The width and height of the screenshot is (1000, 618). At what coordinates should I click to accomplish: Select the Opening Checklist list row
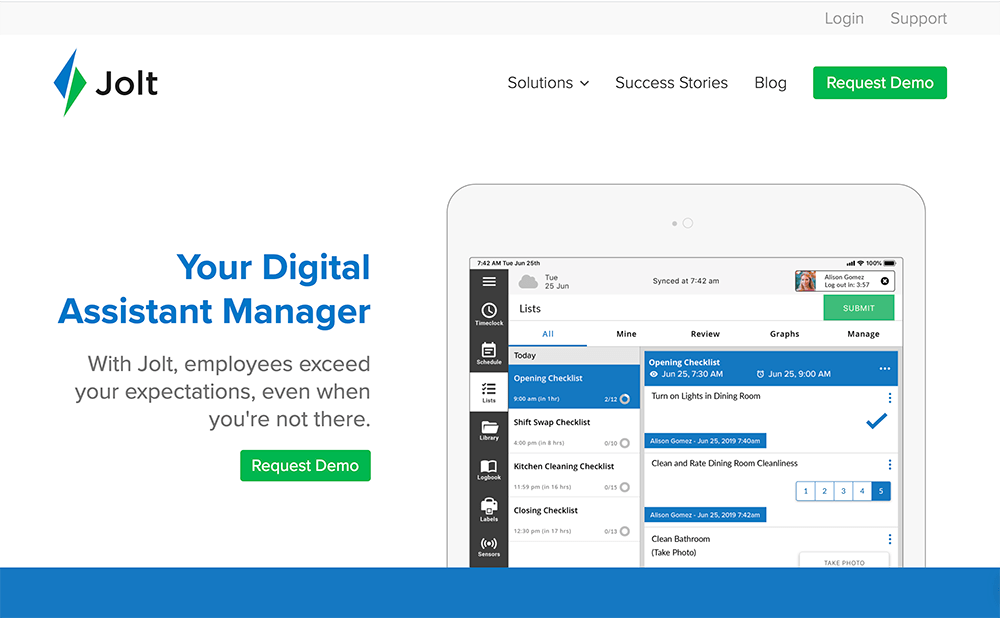tap(574, 387)
